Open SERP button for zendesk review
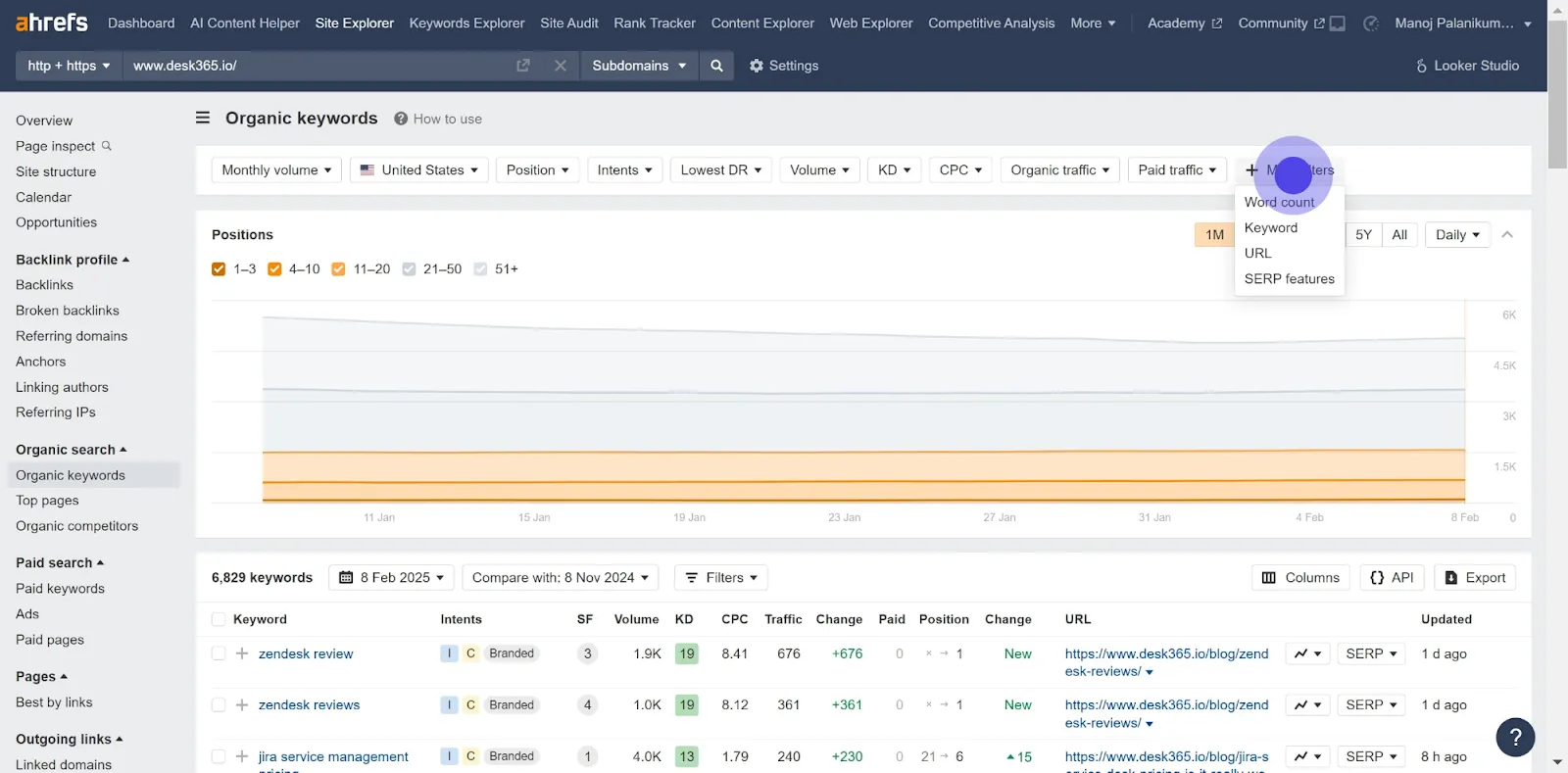The width and height of the screenshot is (1568, 773). (1371, 653)
